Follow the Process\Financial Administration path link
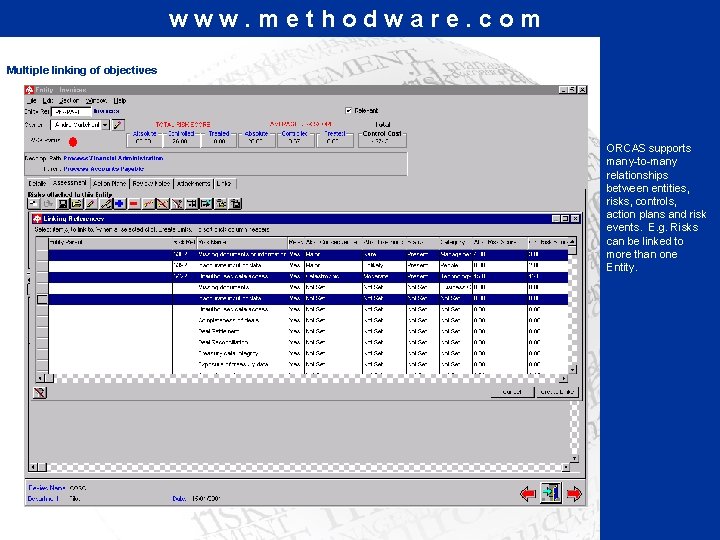The width and height of the screenshot is (720, 540). (x=113, y=158)
